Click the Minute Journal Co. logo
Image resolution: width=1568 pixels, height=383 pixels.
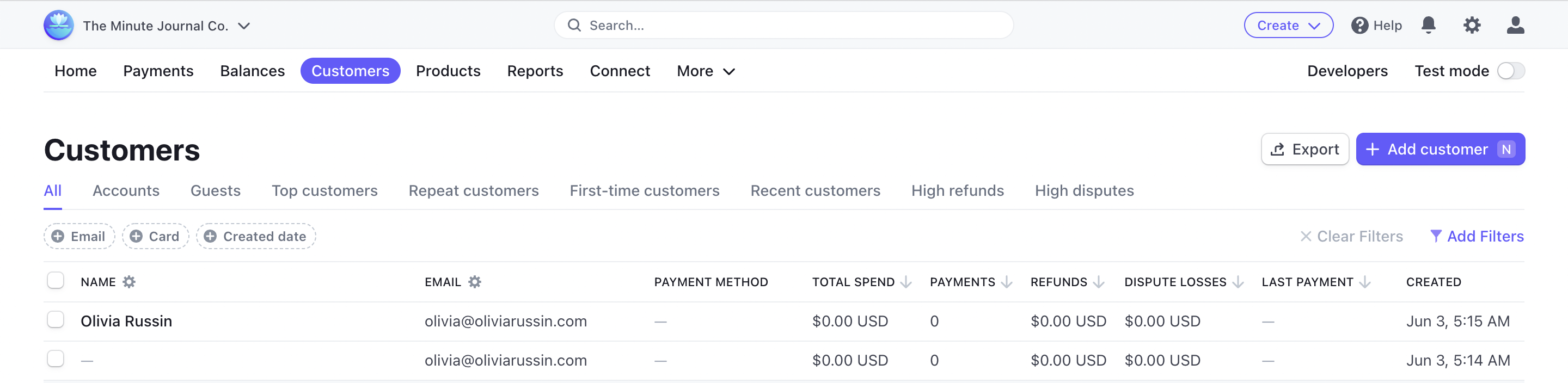click(58, 26)
